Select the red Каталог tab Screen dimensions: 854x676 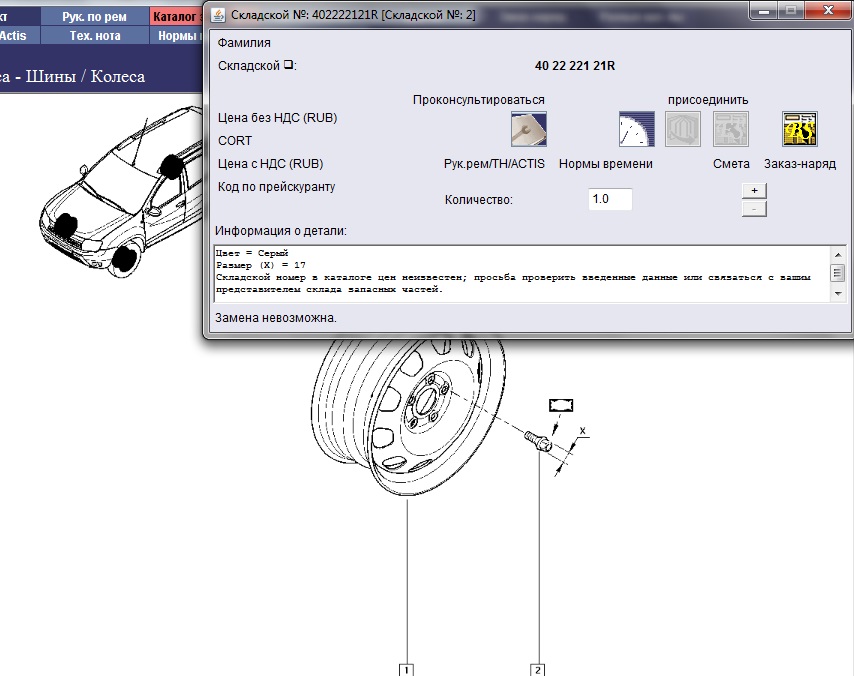(177, 17)
